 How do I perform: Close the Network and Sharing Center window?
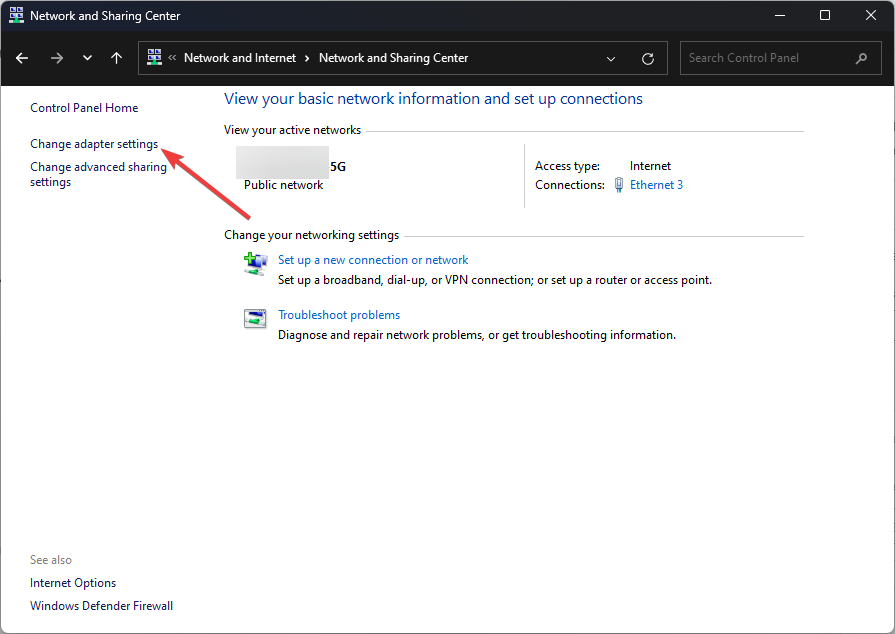coord(870,15)
